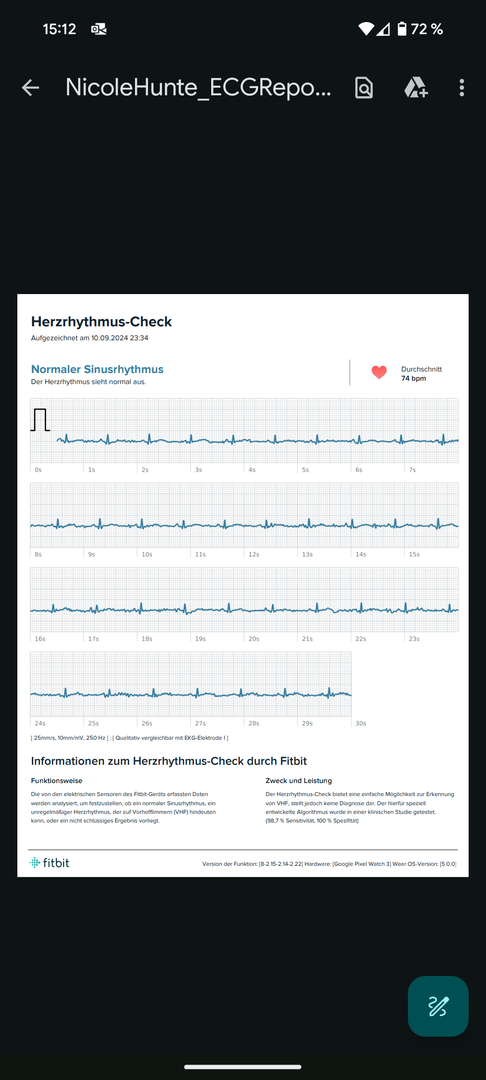Image resolution: width=486 pixels, height=1080 pixels.
Task: Tap the calibration pulse symbol on ECG
Action: (40, 419)
